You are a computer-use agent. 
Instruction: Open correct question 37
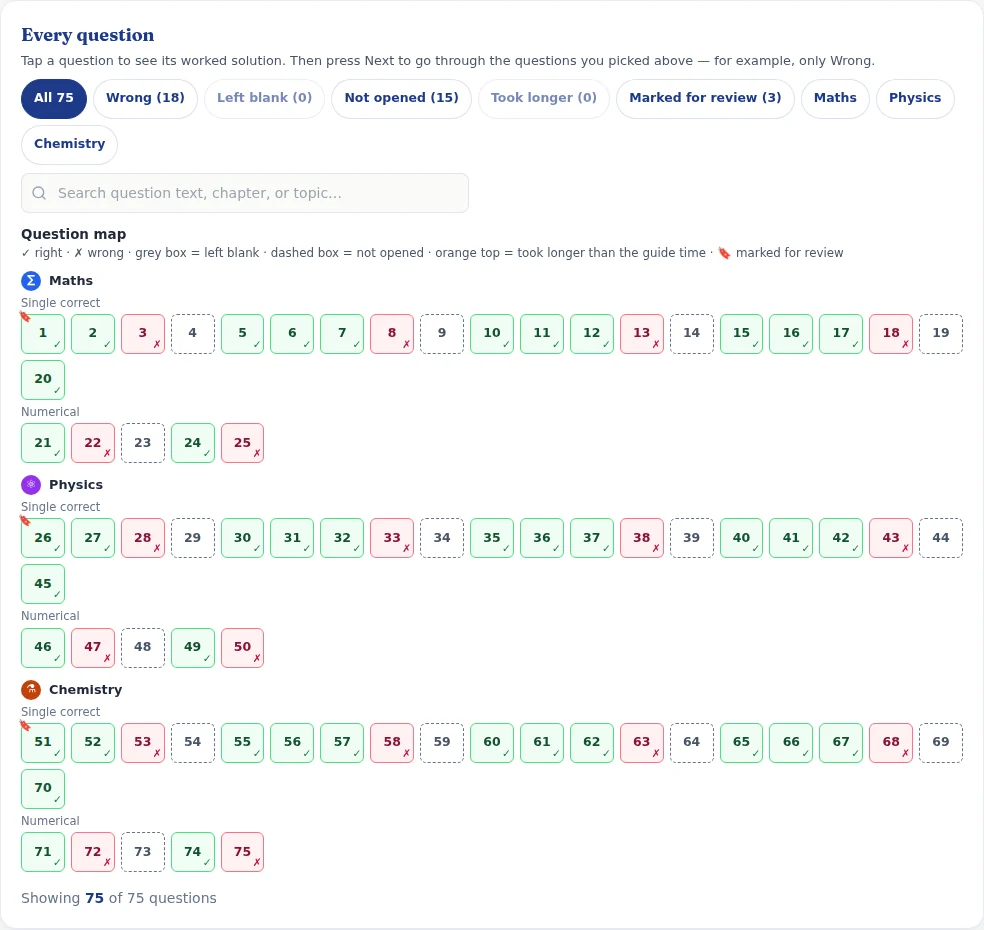(592, 538)
